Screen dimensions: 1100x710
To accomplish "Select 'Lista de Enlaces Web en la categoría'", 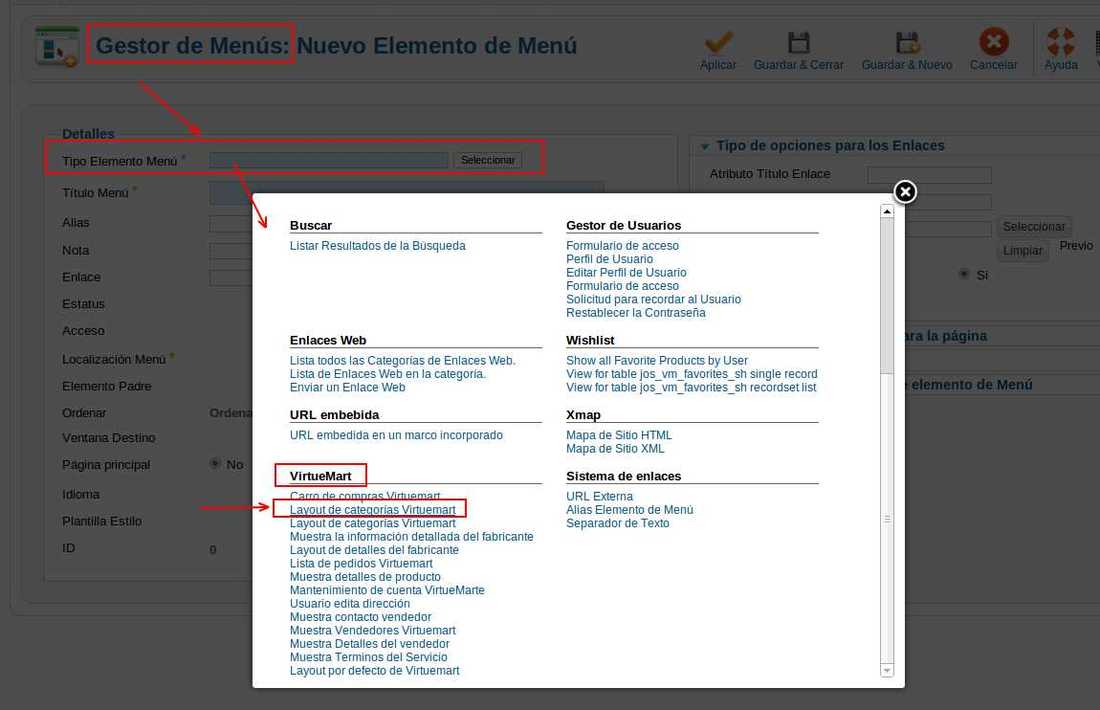I will (x=388, y=373).
